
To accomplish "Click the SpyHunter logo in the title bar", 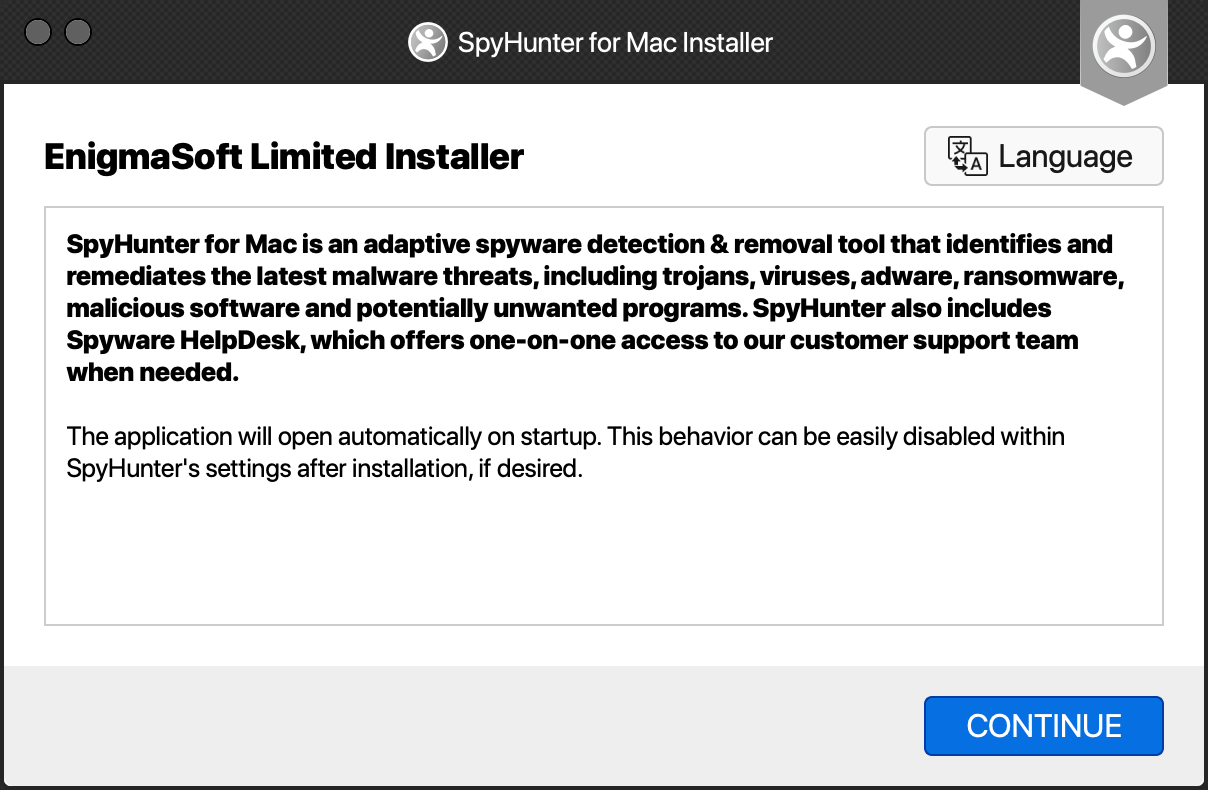I will 427,43.
